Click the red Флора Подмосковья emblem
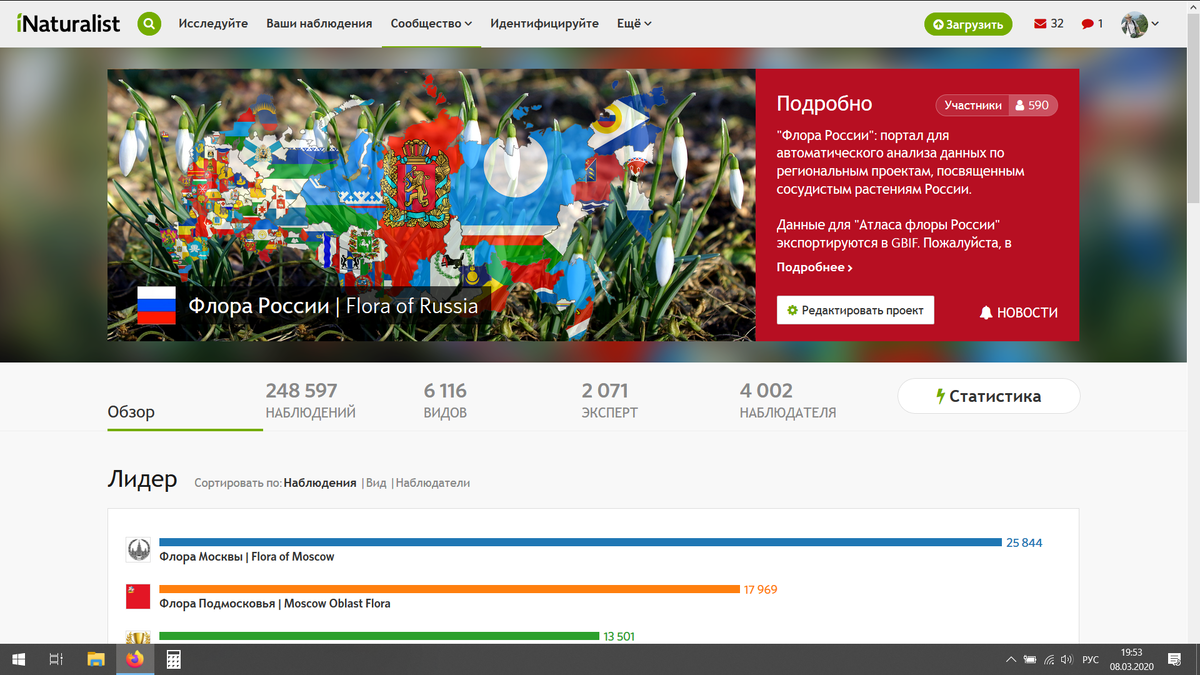The width and height of the screenshot is (1200, 675). [x=137, y=594]
